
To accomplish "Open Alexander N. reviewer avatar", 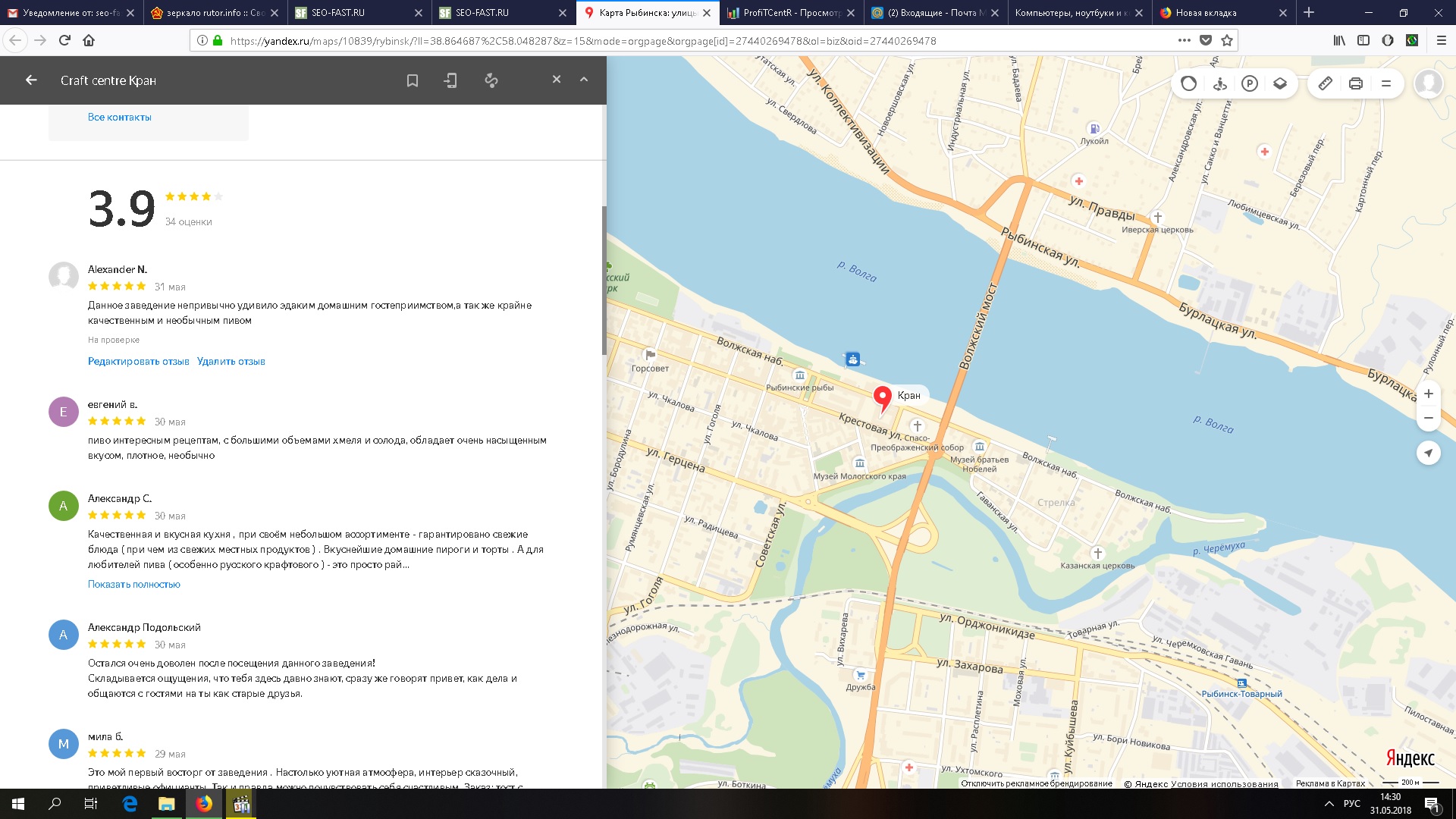I will [x=64, y=278].
